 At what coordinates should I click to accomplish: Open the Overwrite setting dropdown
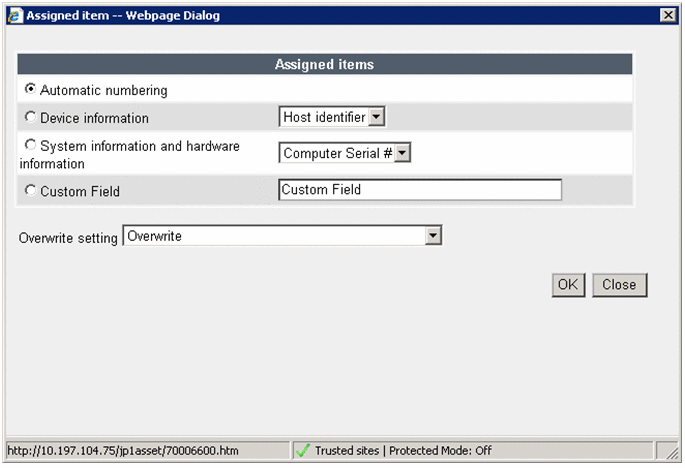coord(282,236)
